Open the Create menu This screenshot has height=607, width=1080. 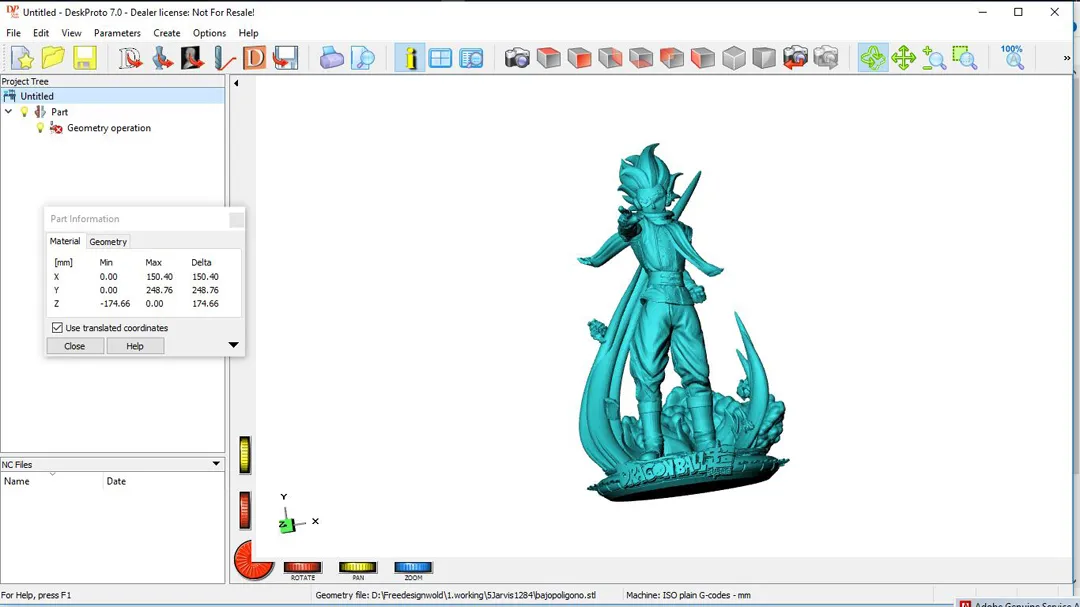167,33
